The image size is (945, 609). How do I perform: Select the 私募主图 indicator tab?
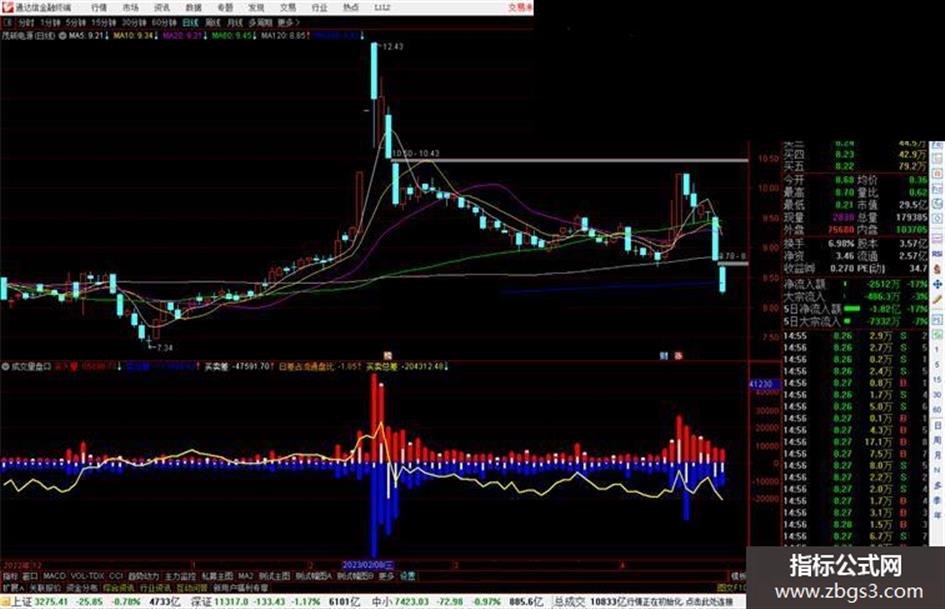[x=217, y=576]
